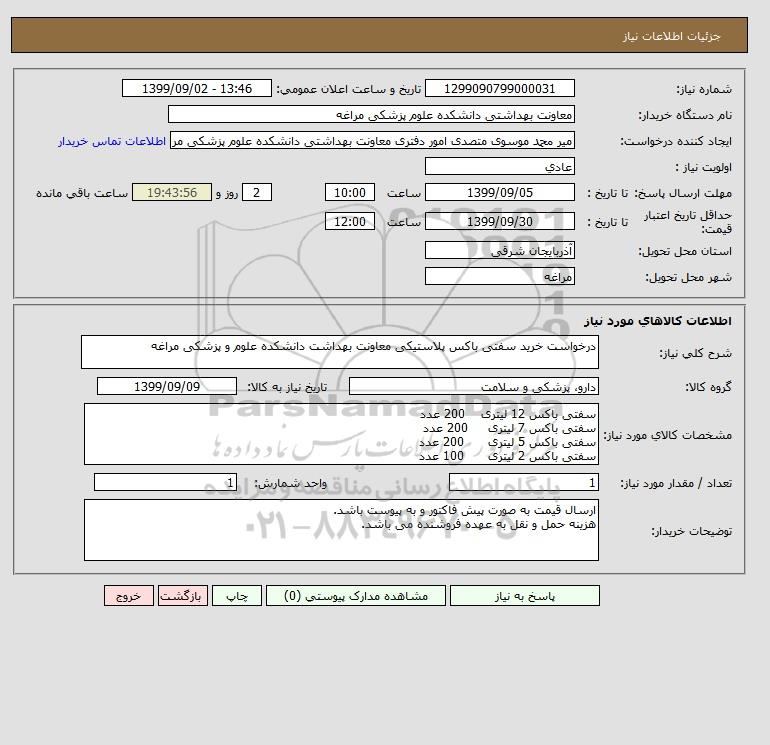Click the ایجاد کننده درخواست field
This screenshot has width=770, height=745.
pyautogui.click(x=372, y=140)
